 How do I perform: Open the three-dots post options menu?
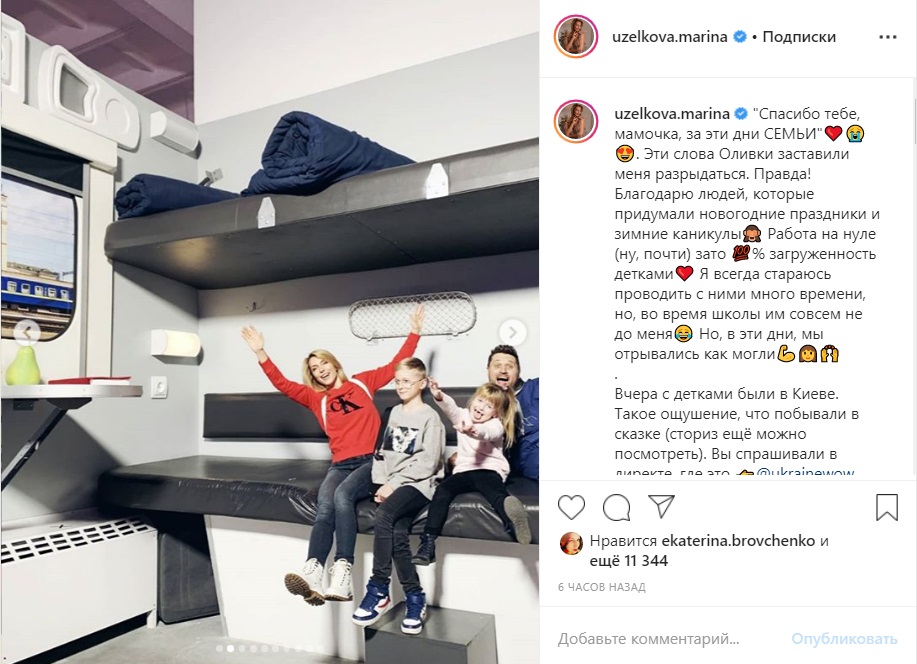tap(888, 37)
